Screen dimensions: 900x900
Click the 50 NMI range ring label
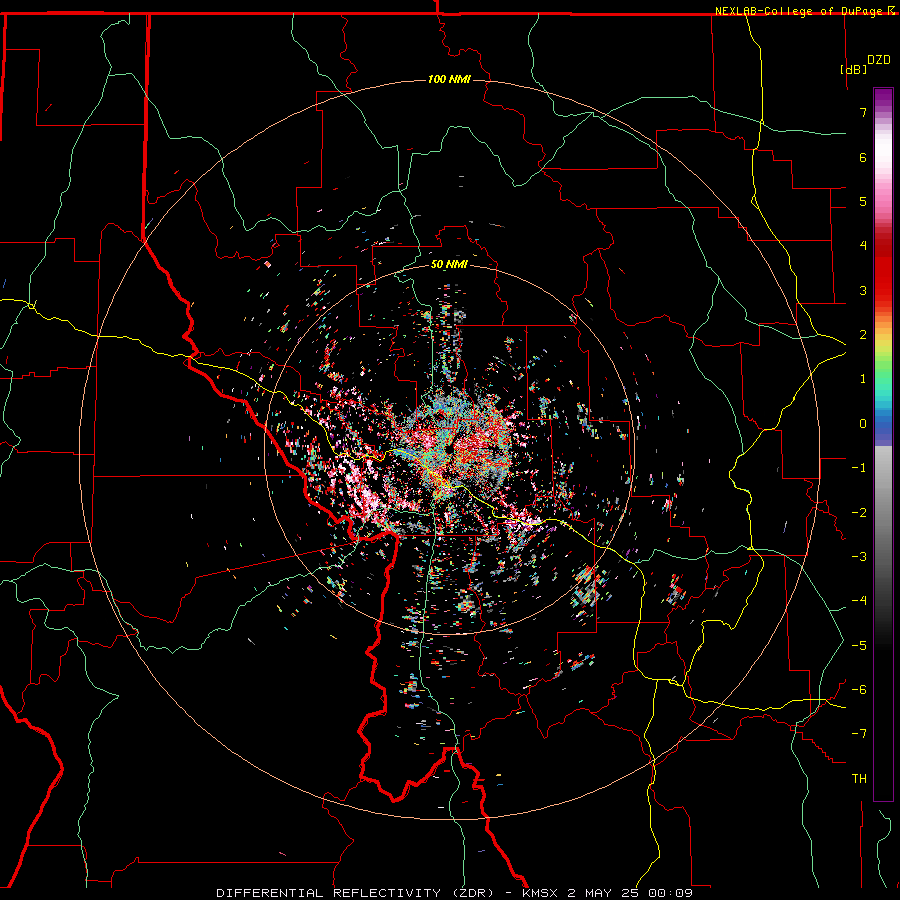coord(449,265)
